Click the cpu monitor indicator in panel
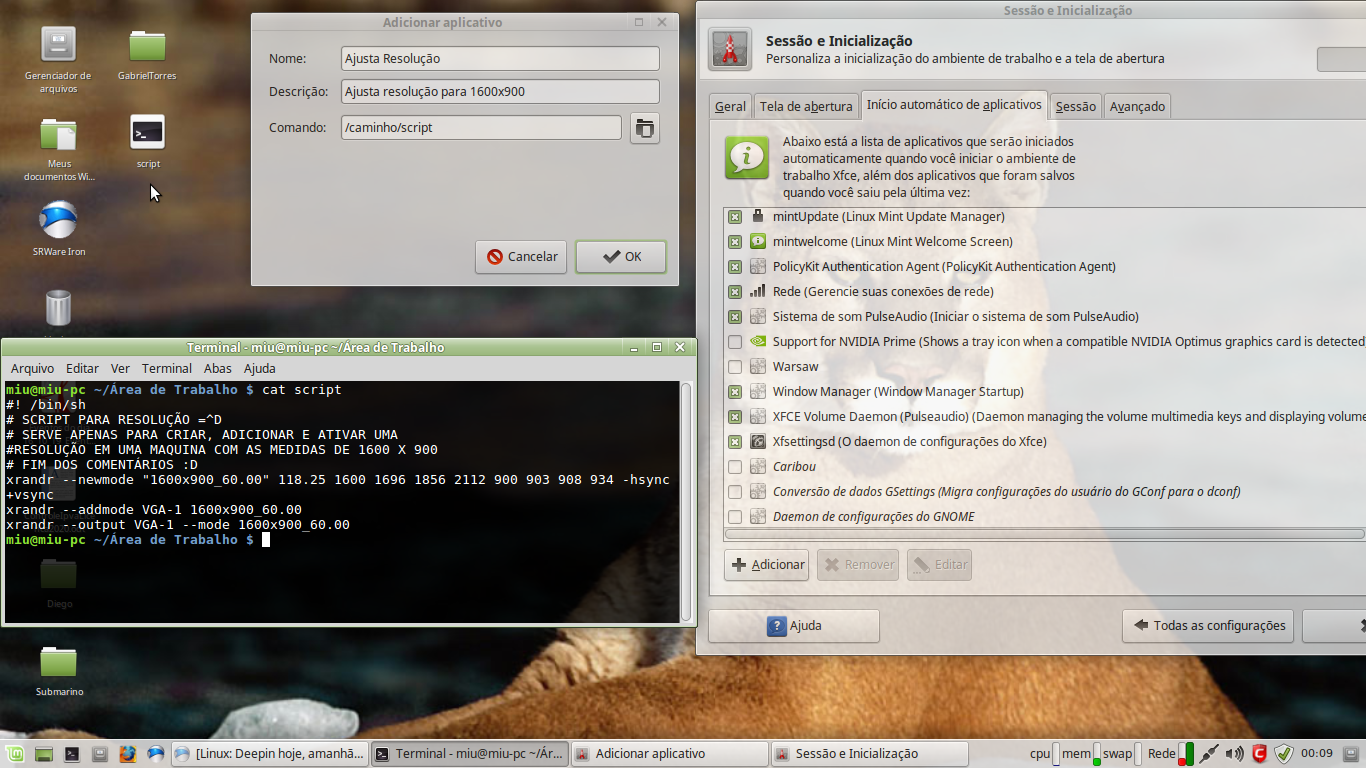 pyautogui.click(x=1057, y=754)
